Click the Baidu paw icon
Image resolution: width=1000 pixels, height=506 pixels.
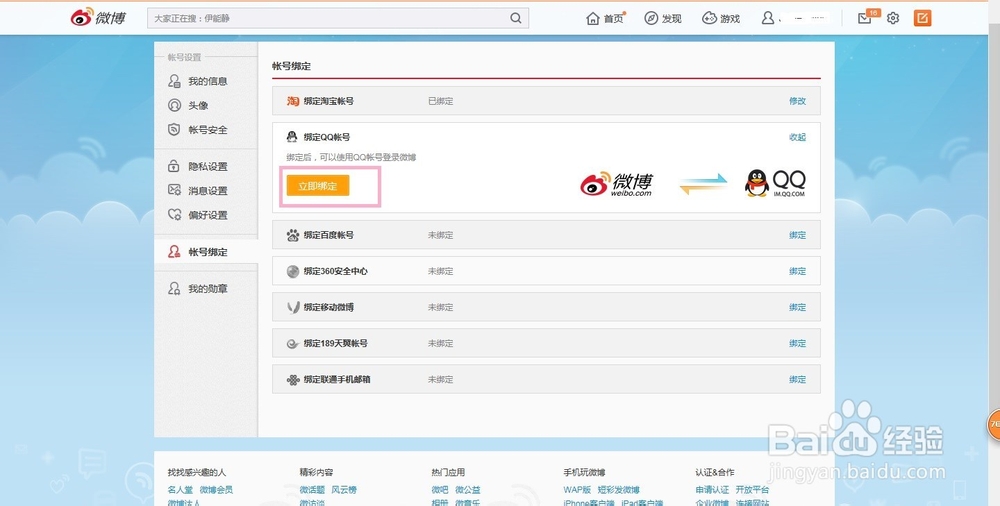click(x=293, y=235)
